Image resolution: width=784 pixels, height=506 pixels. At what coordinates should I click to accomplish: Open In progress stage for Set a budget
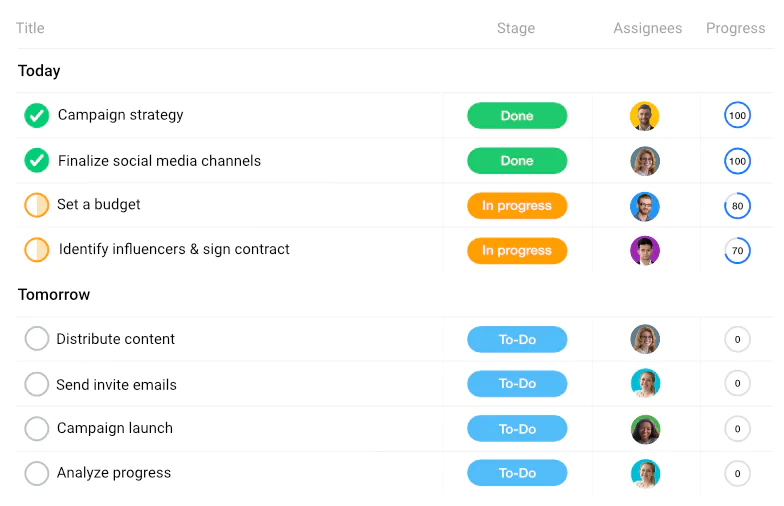pyautogui.click(x=517, y=206)
